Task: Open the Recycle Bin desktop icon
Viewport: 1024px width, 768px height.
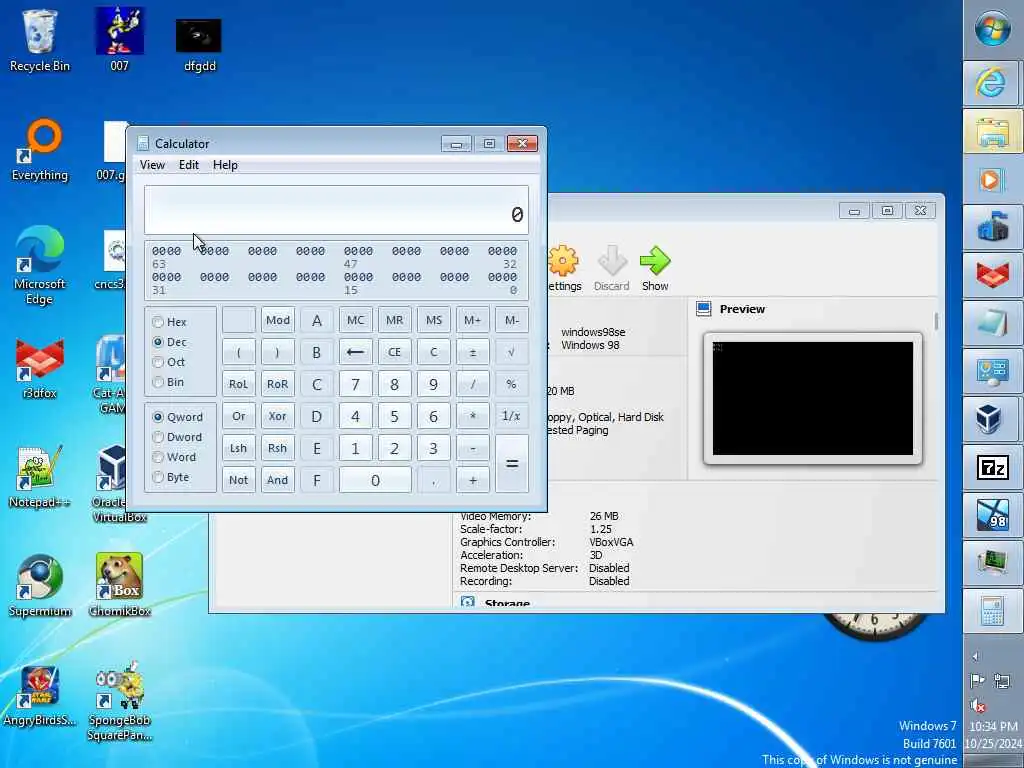Action: 39,40
